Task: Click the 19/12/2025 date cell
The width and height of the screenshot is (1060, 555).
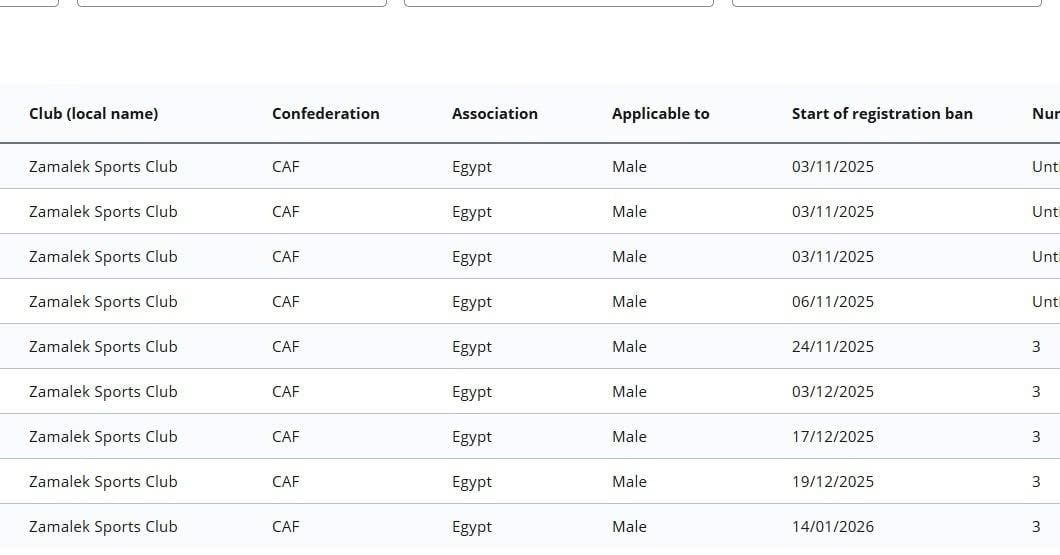Action: click(x=832, y=482)
